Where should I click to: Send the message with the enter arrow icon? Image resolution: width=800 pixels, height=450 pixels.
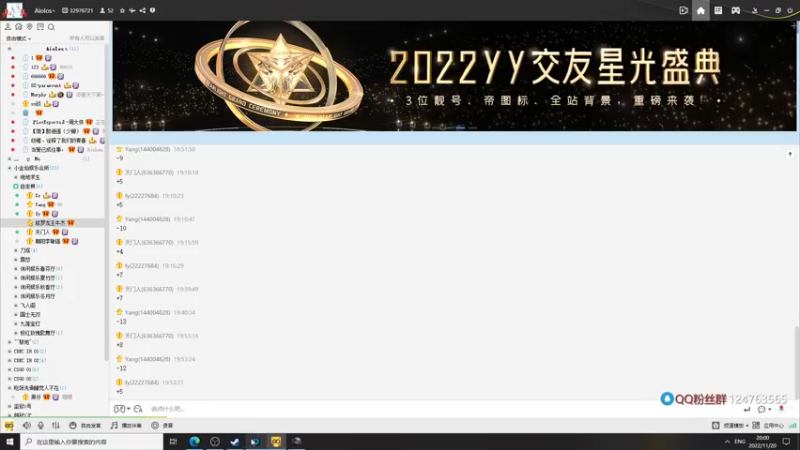pyautogui.click(x=747, y=409)
